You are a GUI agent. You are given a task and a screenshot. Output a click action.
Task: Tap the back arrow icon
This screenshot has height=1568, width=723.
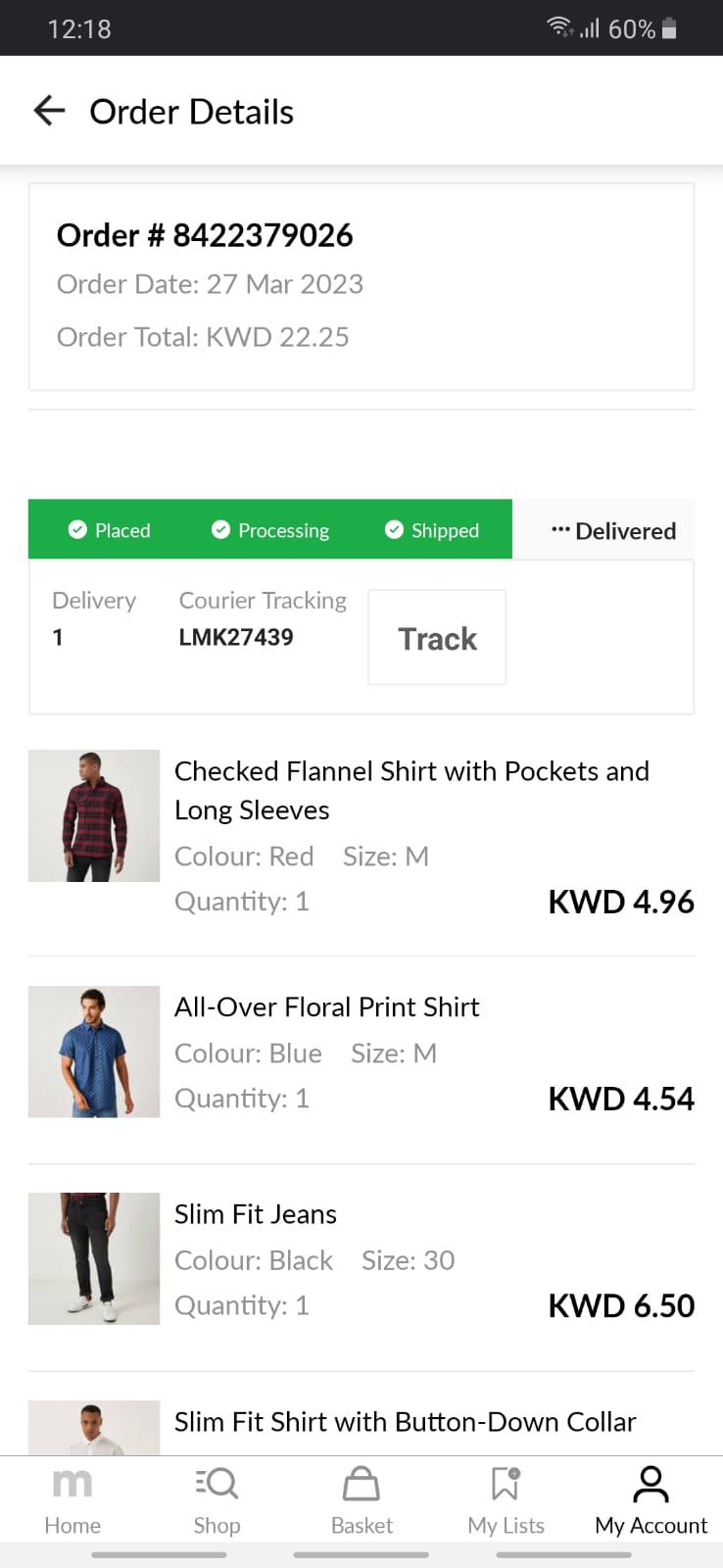(x=49, y=111)
